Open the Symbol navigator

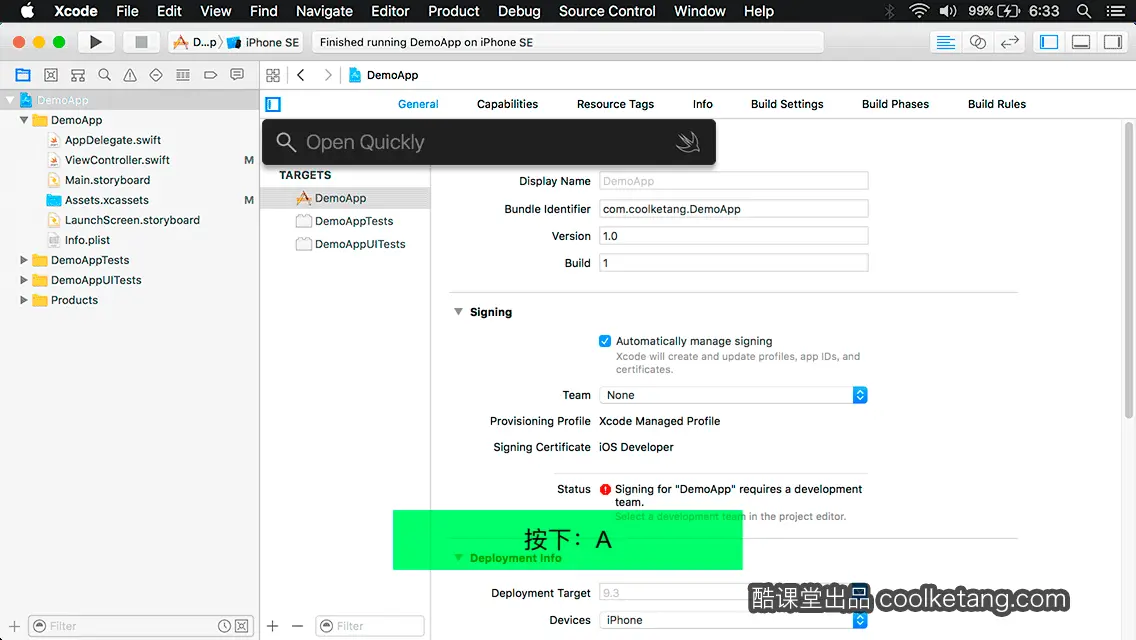click(78, 75)
